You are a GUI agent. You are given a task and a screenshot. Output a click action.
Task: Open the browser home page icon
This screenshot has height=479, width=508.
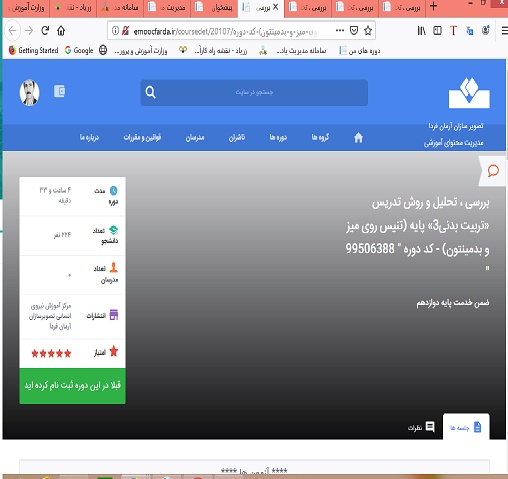(x=61, y=31)
